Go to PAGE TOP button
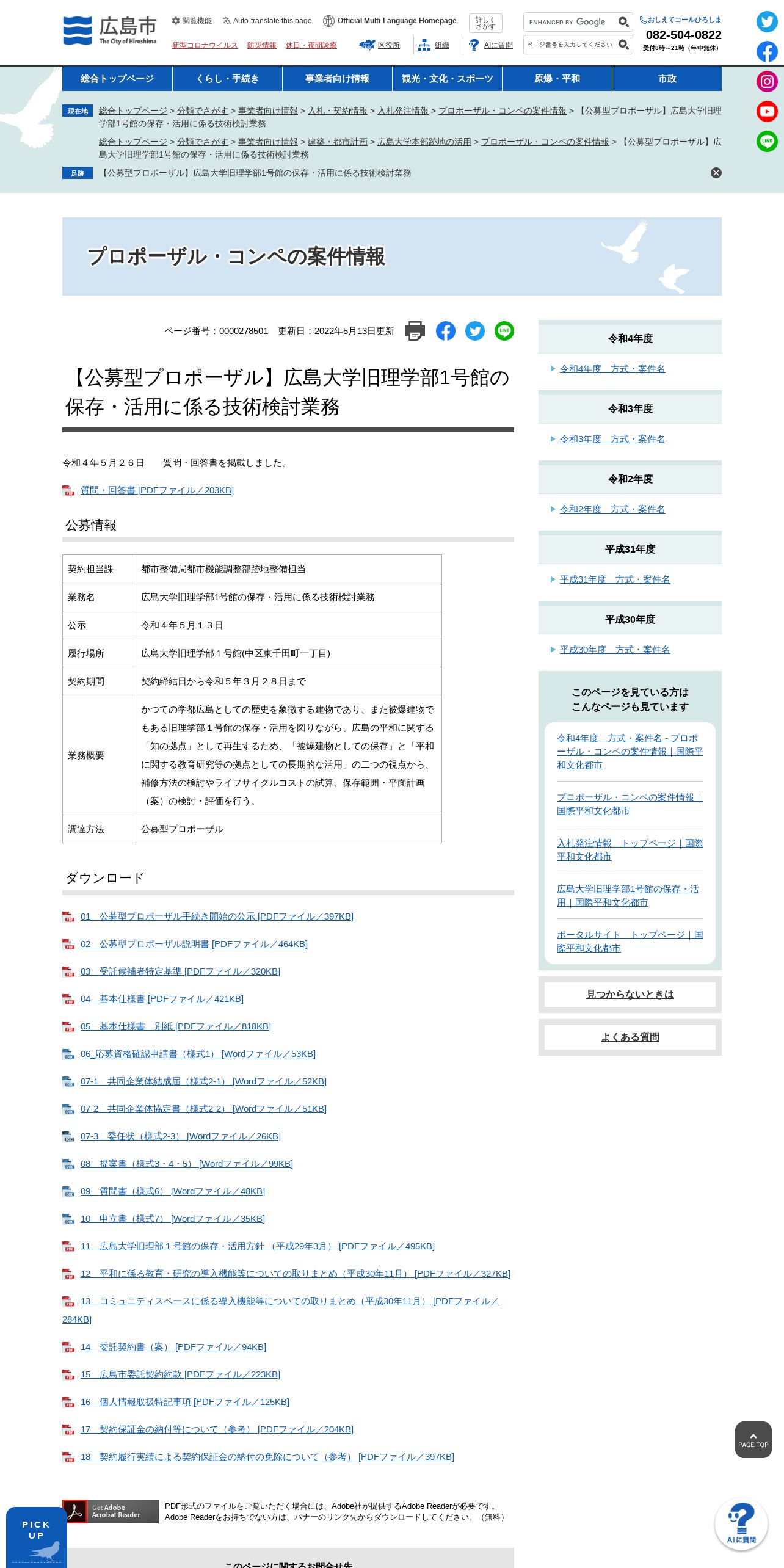 coord(753,1440)
